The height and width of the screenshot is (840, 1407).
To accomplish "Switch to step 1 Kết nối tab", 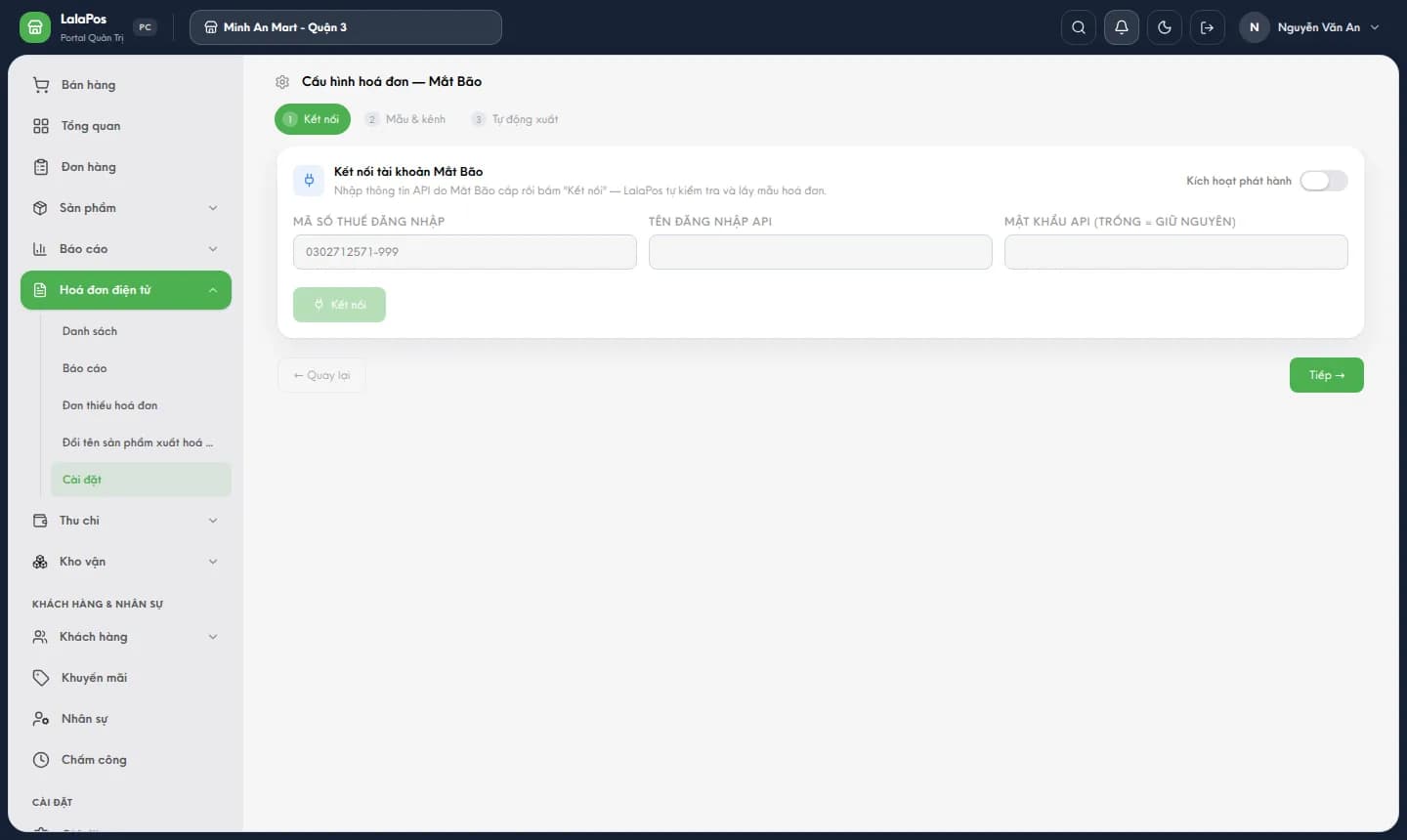I will (x=313, y=119).
